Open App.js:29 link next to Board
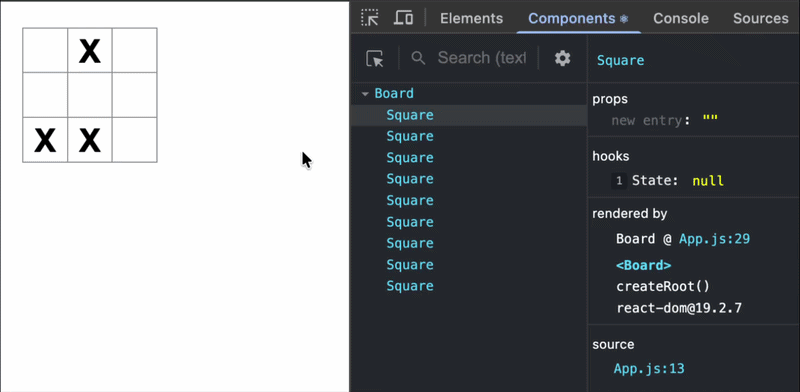 tap(714, 239)
